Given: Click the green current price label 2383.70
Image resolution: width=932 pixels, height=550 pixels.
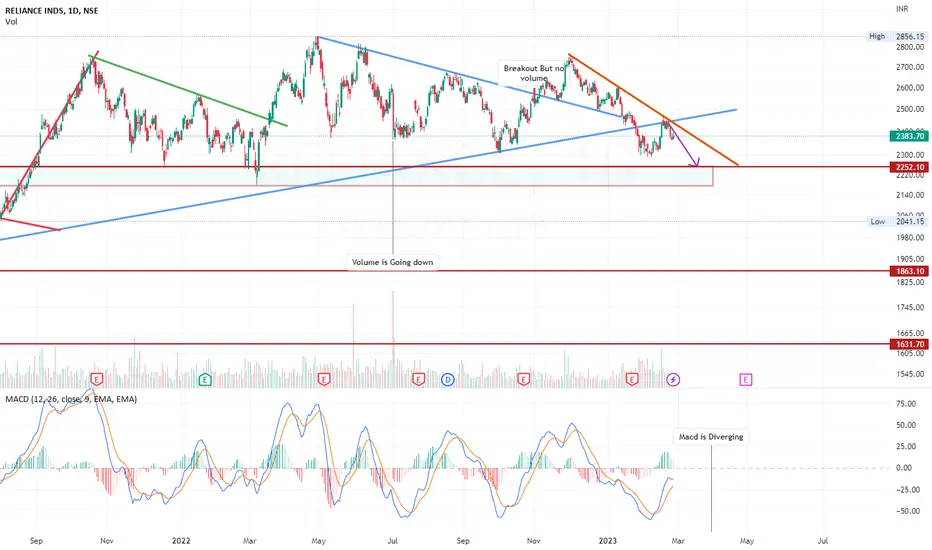Looking at the screenshot, I should click(909, 136).
